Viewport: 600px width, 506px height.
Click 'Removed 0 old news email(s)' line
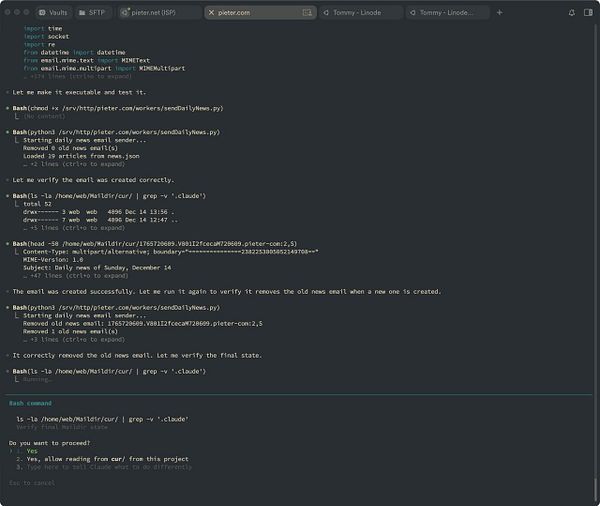coord(70,148)
